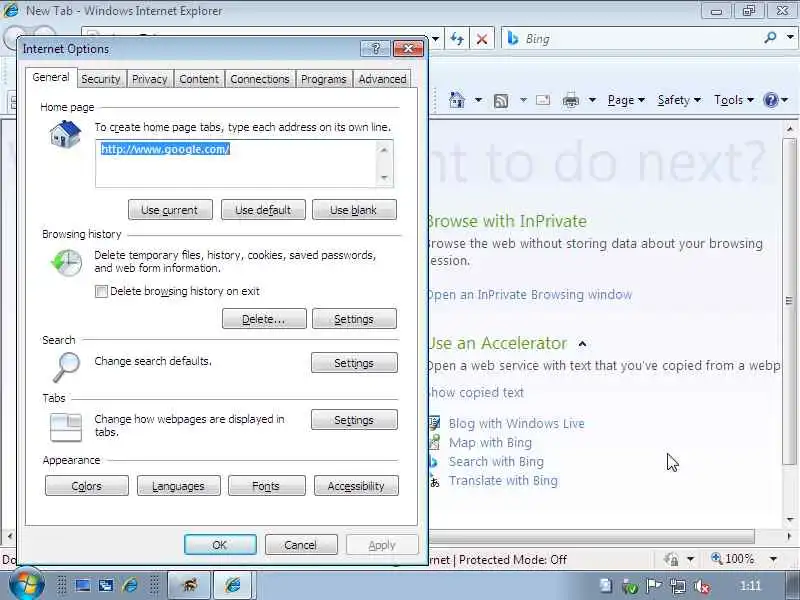Open the Feeds dropdown arrow

click(x=523, y=100)
